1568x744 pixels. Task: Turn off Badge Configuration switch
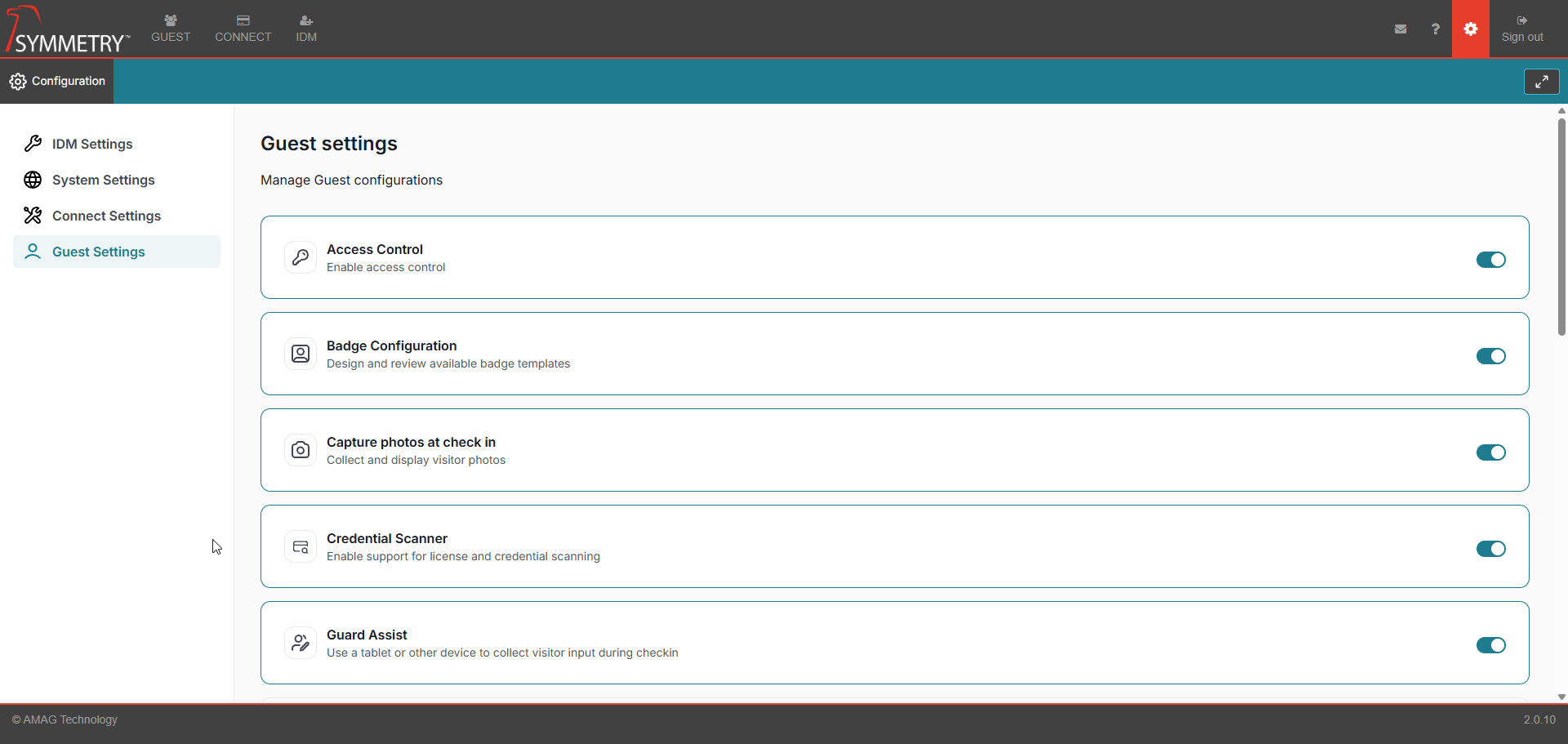point(1490,356)
